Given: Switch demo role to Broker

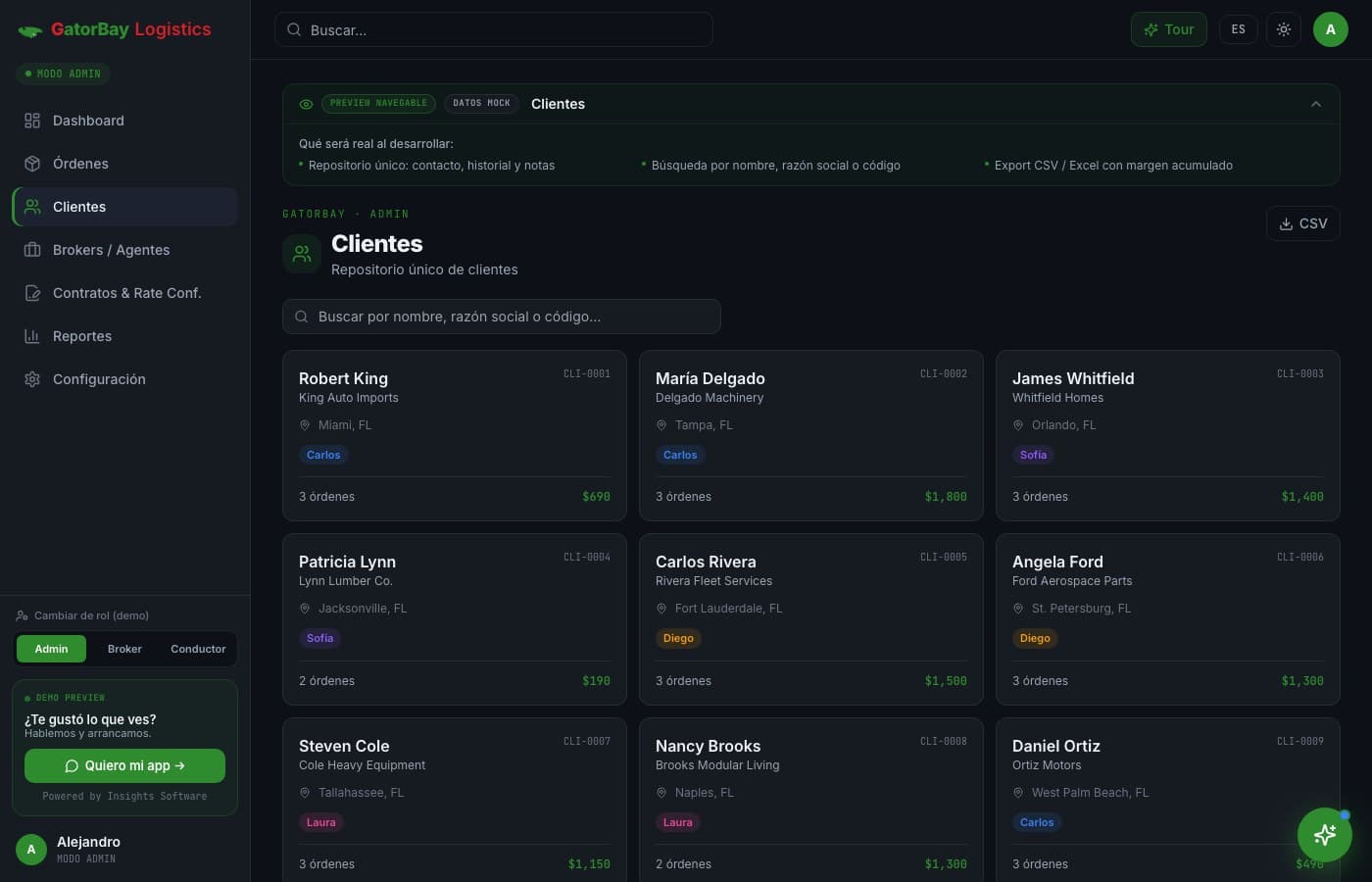Looking at the screenshot, I should (x=124, y=649).
